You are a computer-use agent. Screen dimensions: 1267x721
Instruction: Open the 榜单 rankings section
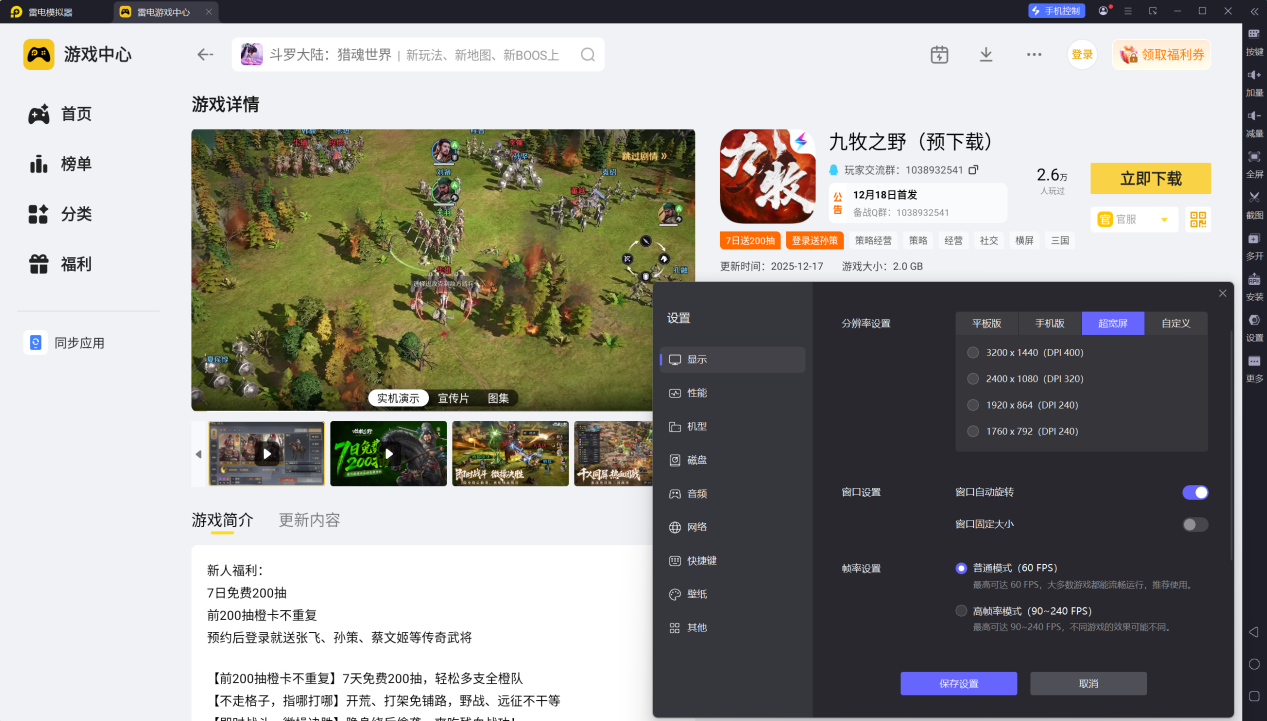tap(60, 164)
